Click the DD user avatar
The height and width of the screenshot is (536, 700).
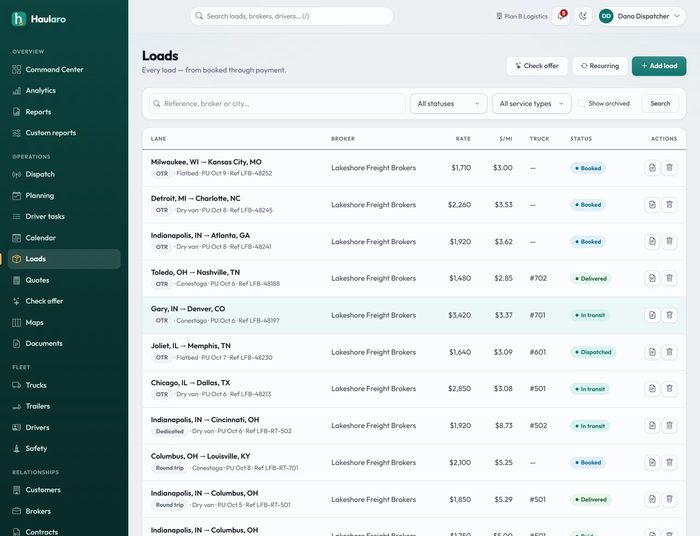click(x=606, y=16)
